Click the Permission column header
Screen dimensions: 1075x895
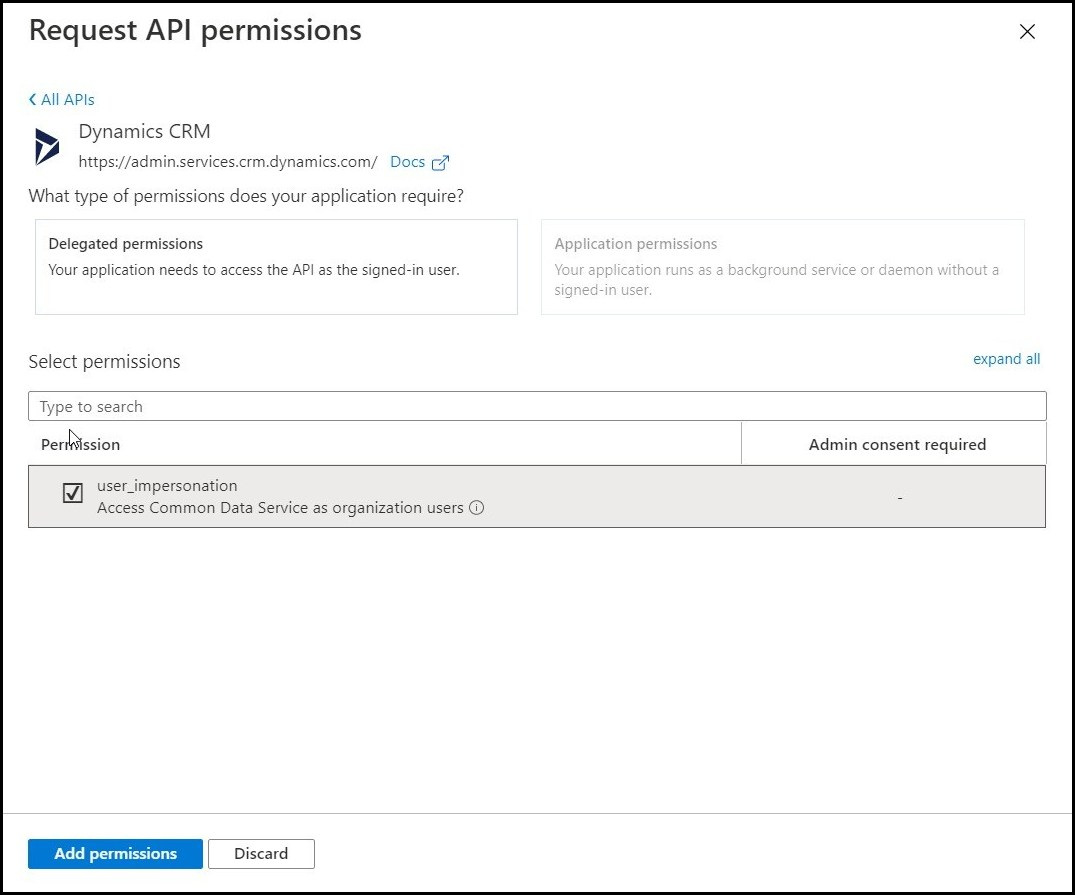(x=81, y=444)
